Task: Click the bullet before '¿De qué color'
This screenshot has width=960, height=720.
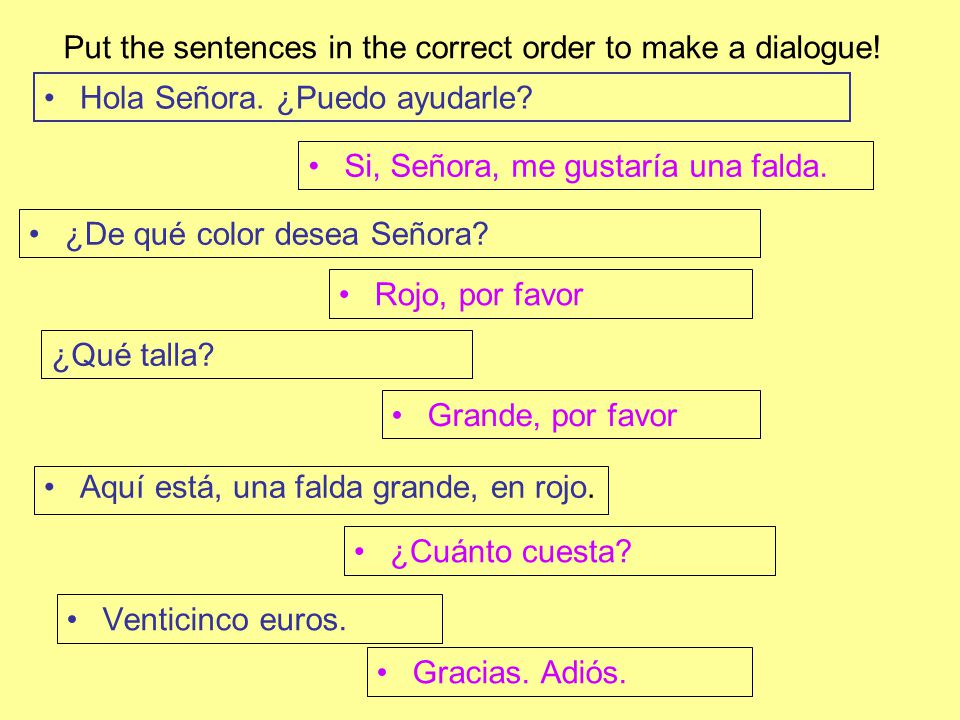Action: tap(34, 234)
